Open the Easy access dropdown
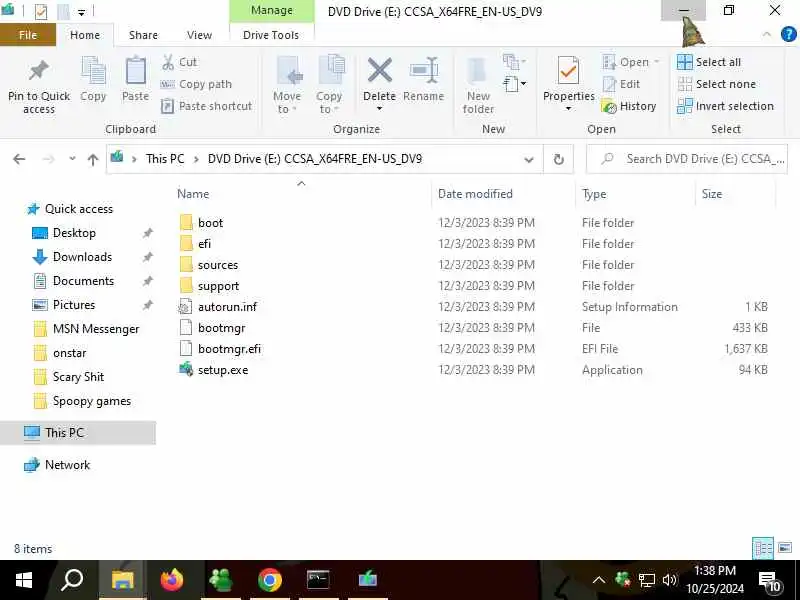Screen dimensions: 800x600 coord(514,84)
